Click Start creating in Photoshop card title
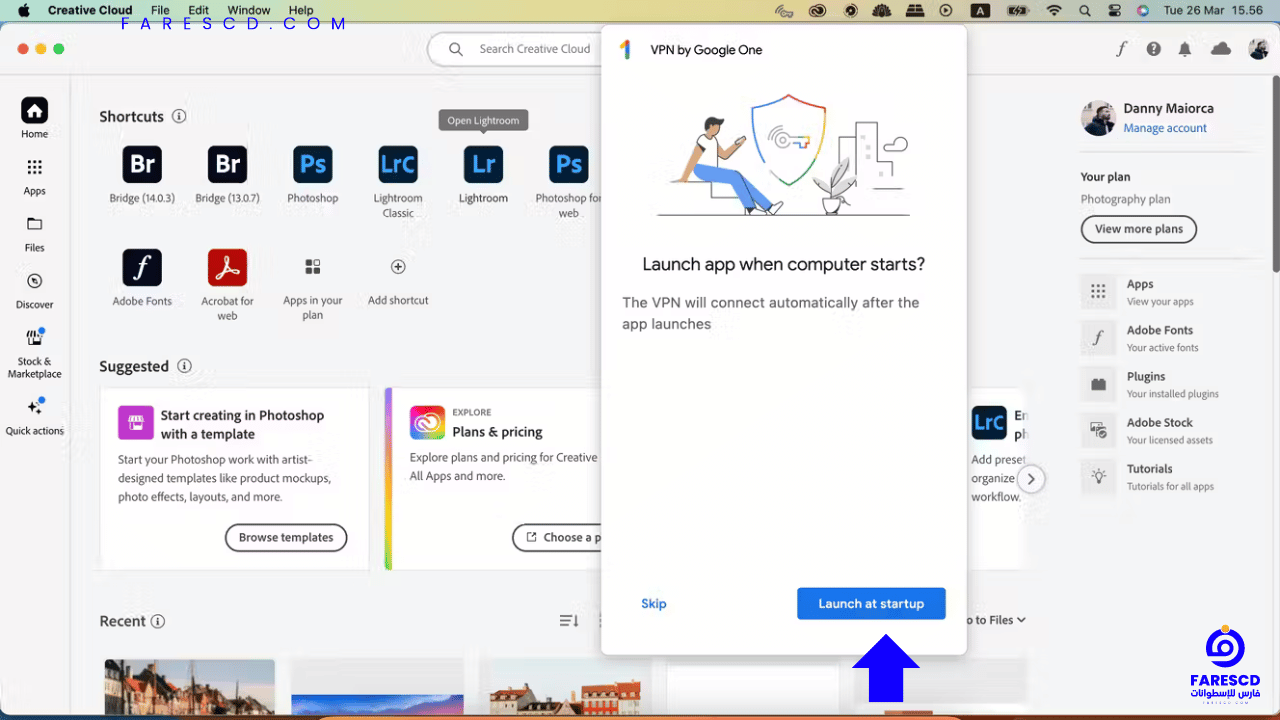Image resolution: width=1280 pixels, height=720 pixels. pyautogui.click(x=242, y=424)
